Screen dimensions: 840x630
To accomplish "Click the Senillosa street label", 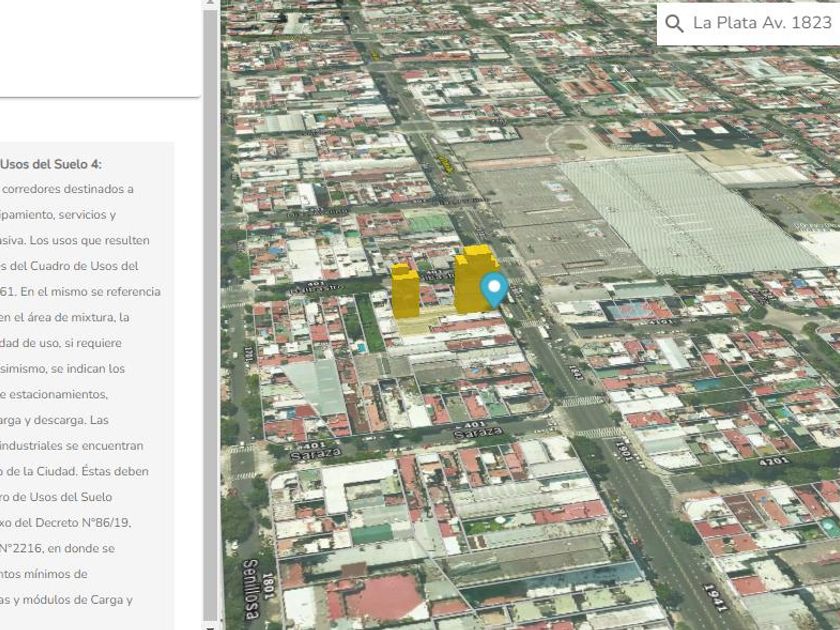I will (251, 590).
